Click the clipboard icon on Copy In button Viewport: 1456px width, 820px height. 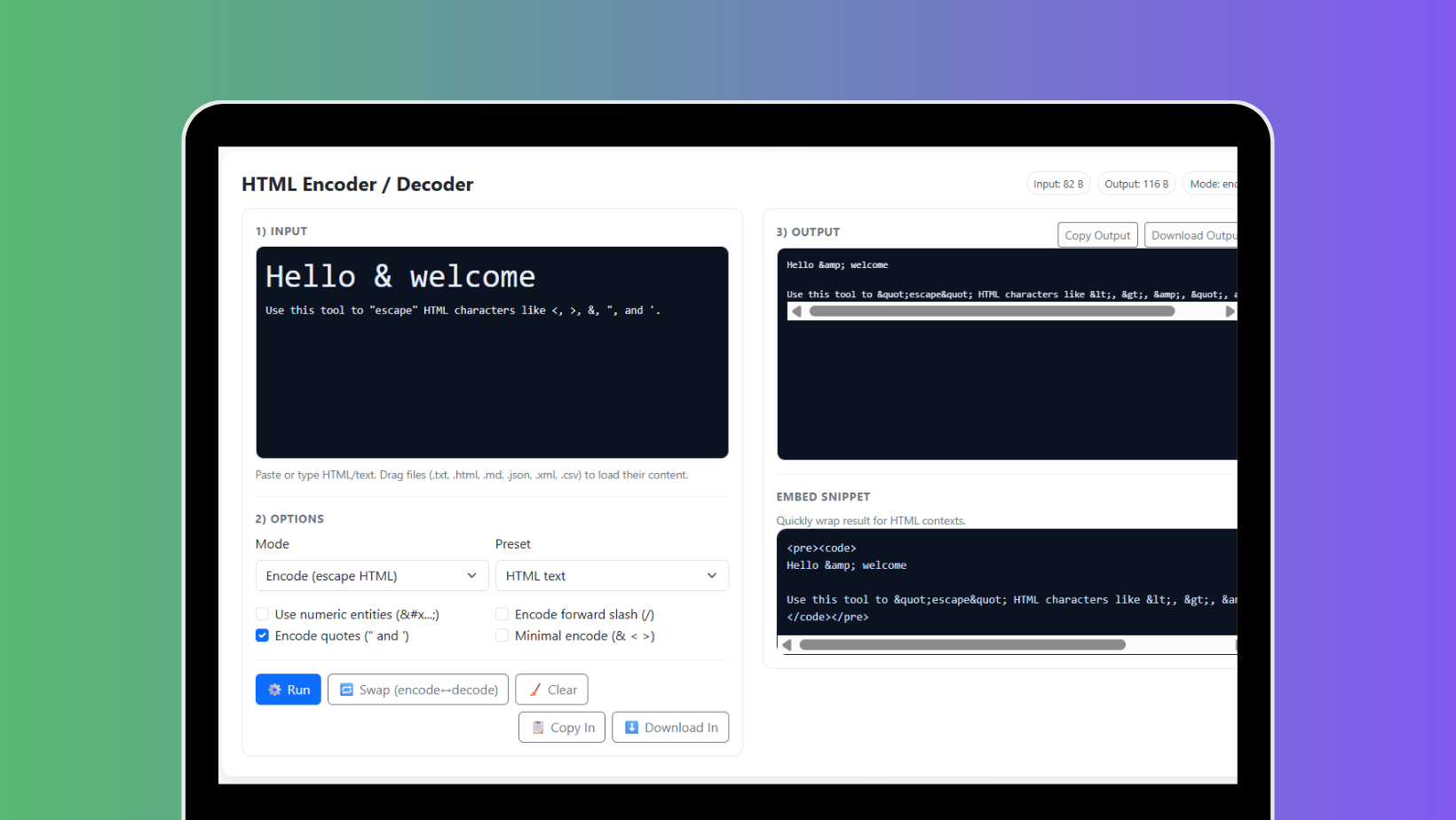(x=537, y=727)
